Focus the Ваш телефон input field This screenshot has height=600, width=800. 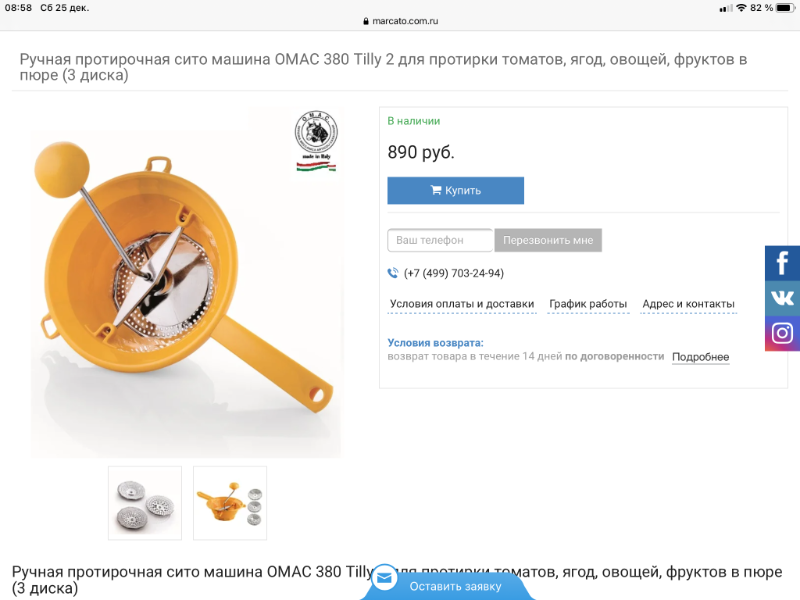pyautogui.click(x=440, y=240)
